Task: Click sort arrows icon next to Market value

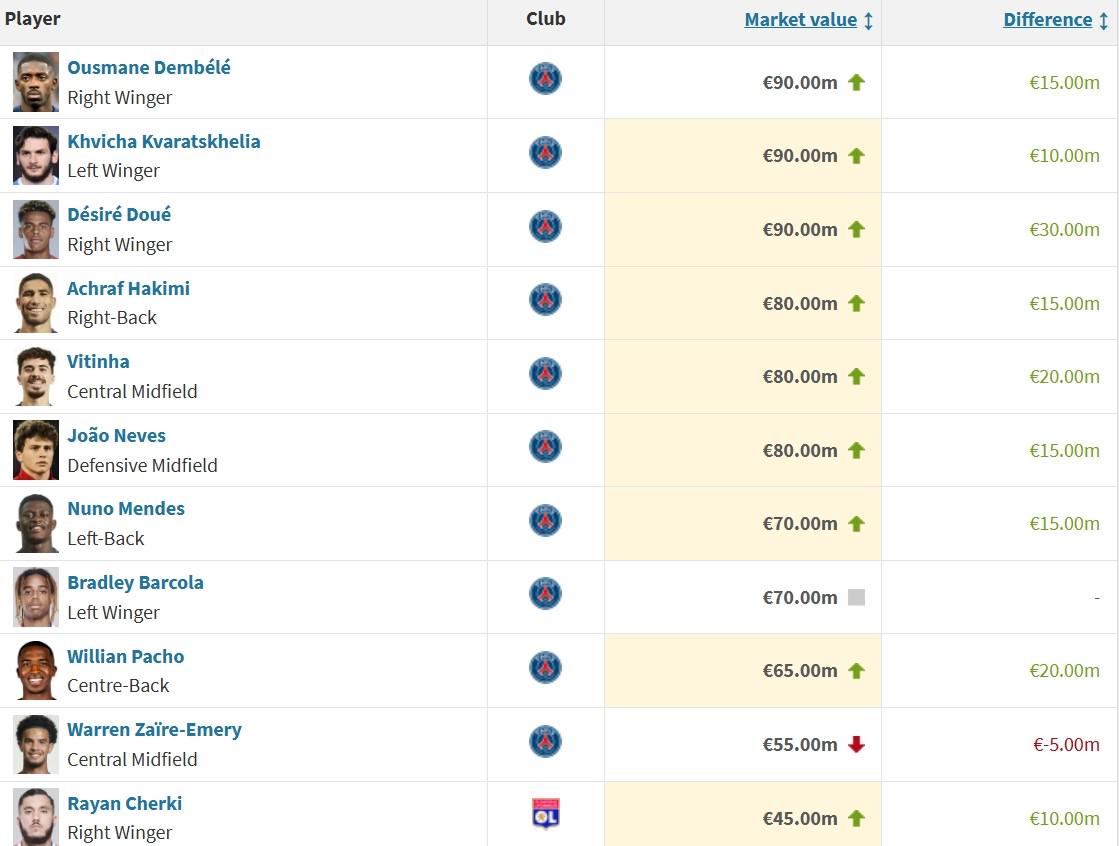Action: pyautogui.click(x=868, y=21)
